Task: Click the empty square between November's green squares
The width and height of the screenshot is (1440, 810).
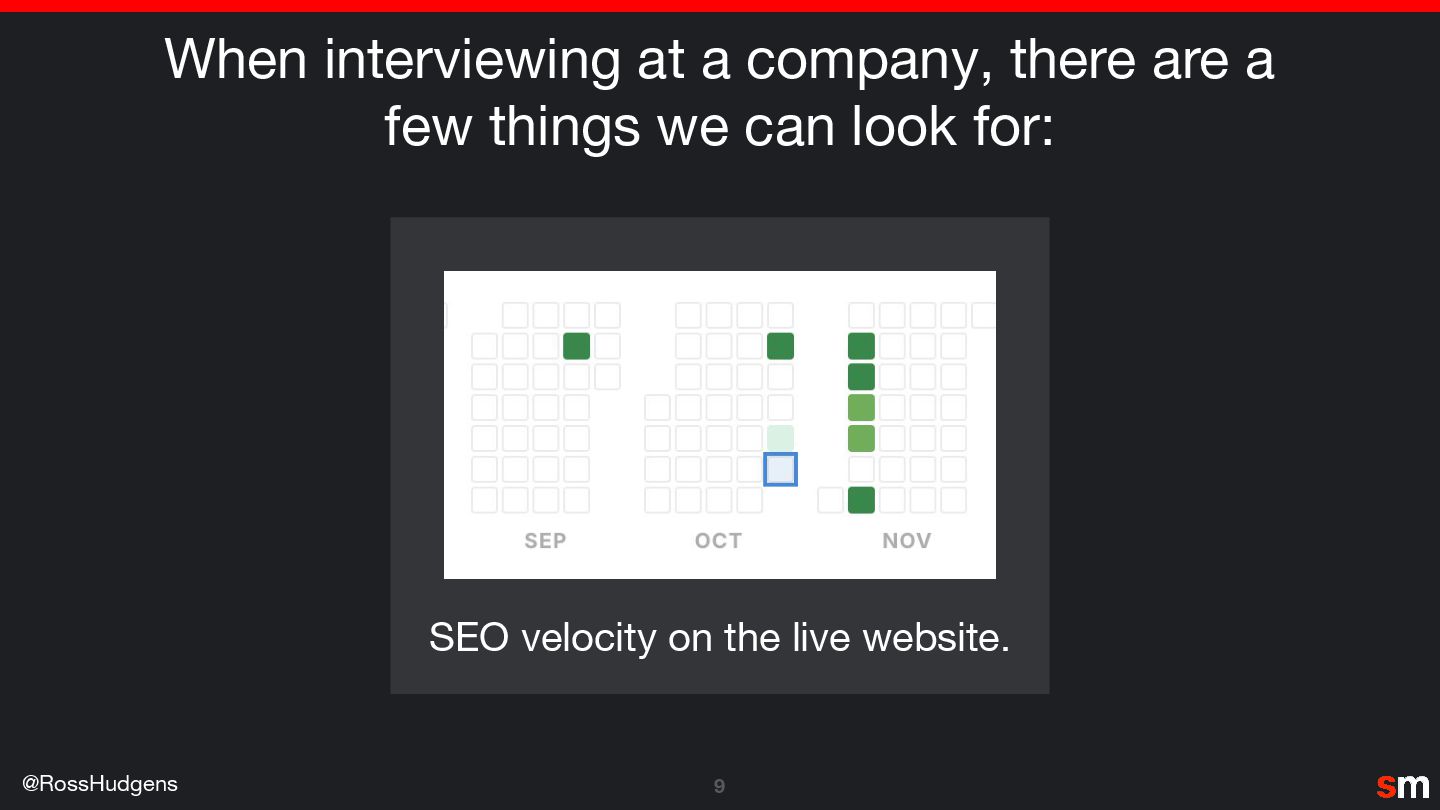Action: [861, 469]
